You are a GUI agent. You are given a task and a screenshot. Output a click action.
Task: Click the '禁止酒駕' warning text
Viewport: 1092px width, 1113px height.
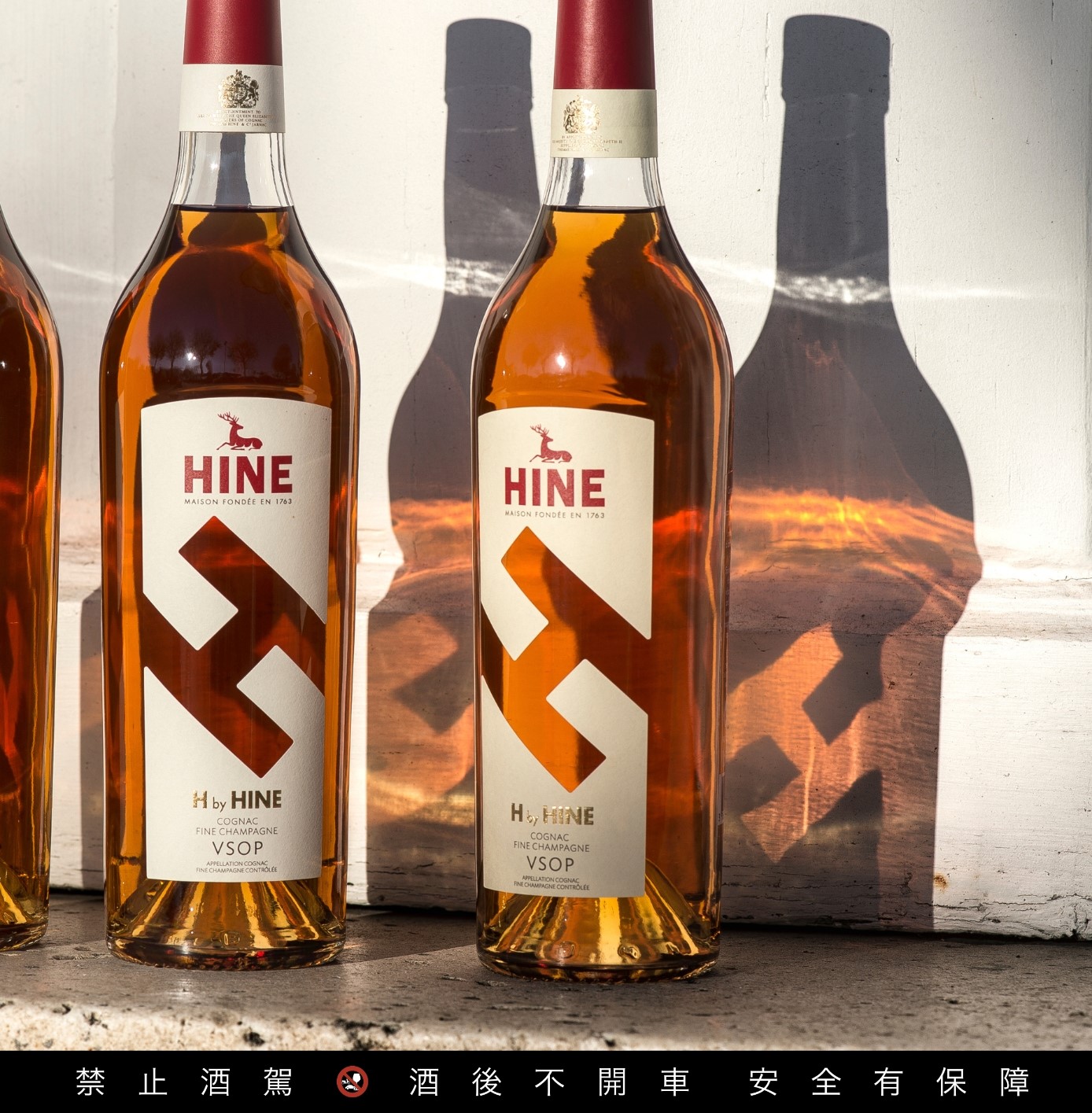tap(184, 1082)
